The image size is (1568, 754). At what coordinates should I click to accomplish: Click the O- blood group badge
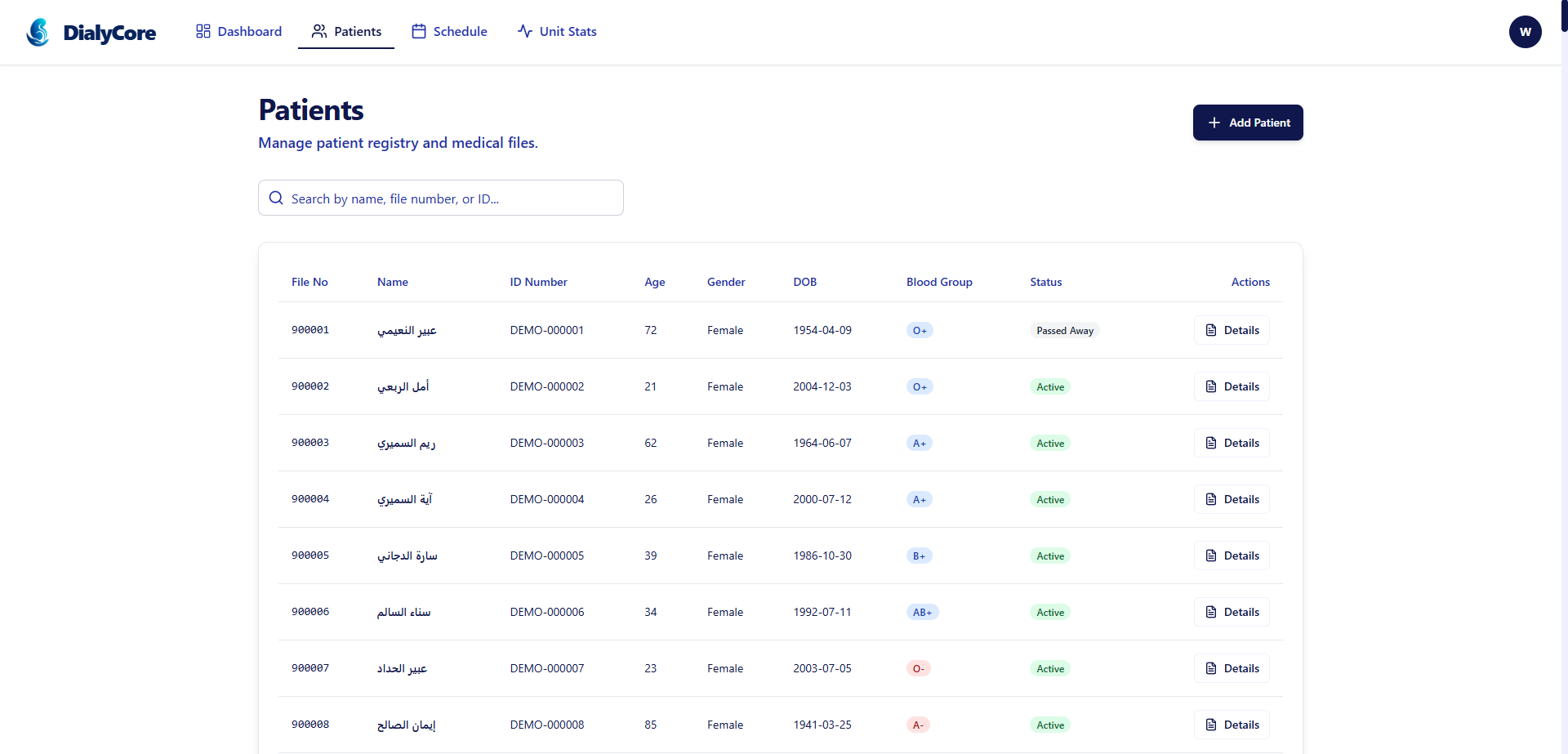tap(919, 669)
